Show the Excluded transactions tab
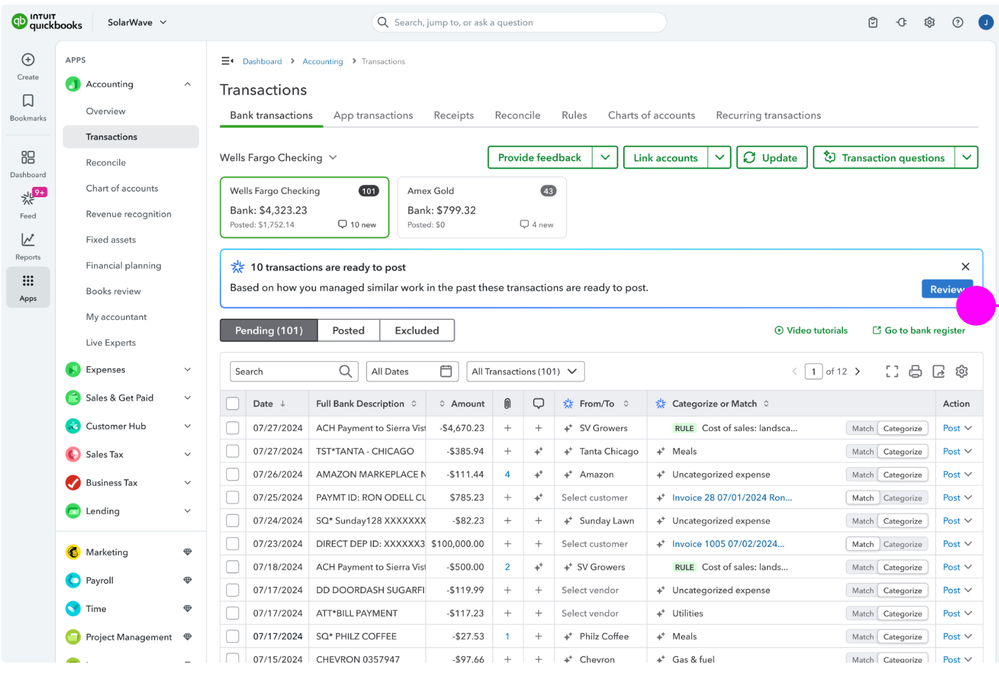Screen dimensions: 999x680 [417, 330]
